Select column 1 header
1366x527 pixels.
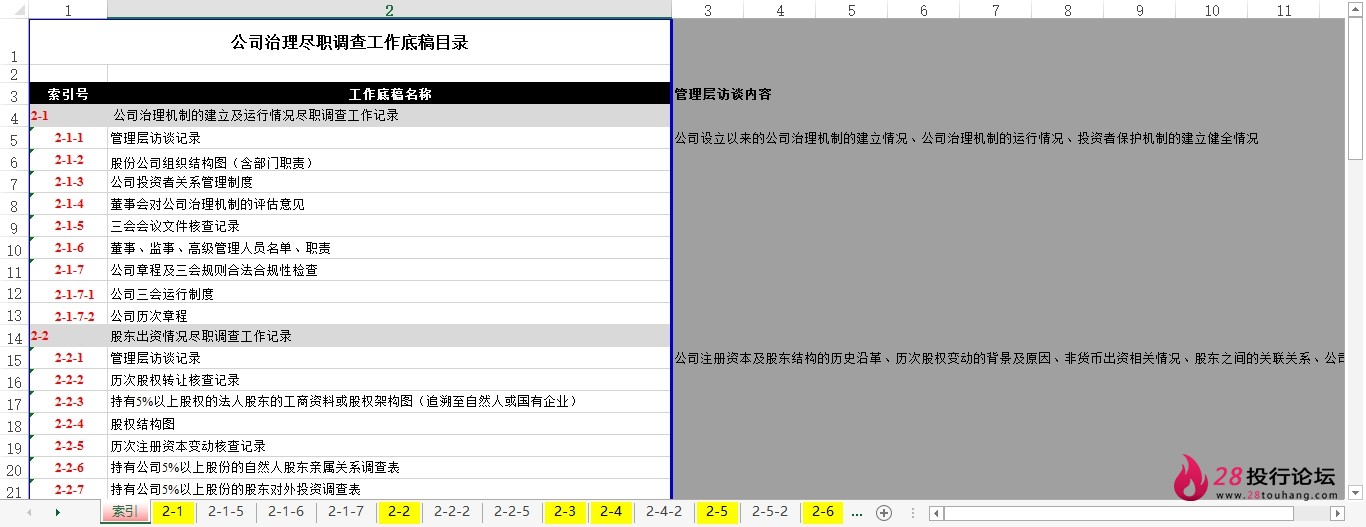click(x=68, y=10)
